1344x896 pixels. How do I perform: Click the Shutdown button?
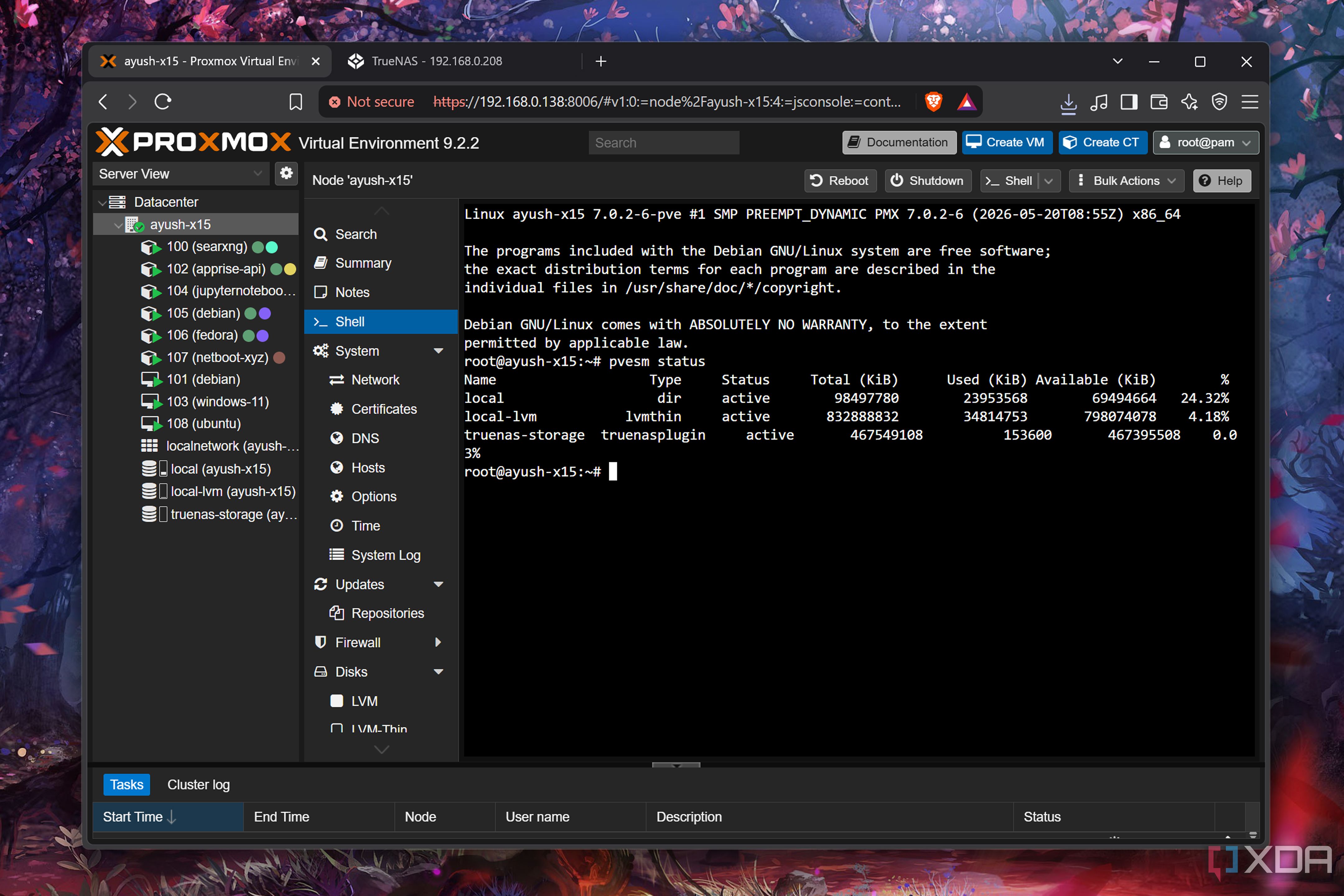(927, 181)
